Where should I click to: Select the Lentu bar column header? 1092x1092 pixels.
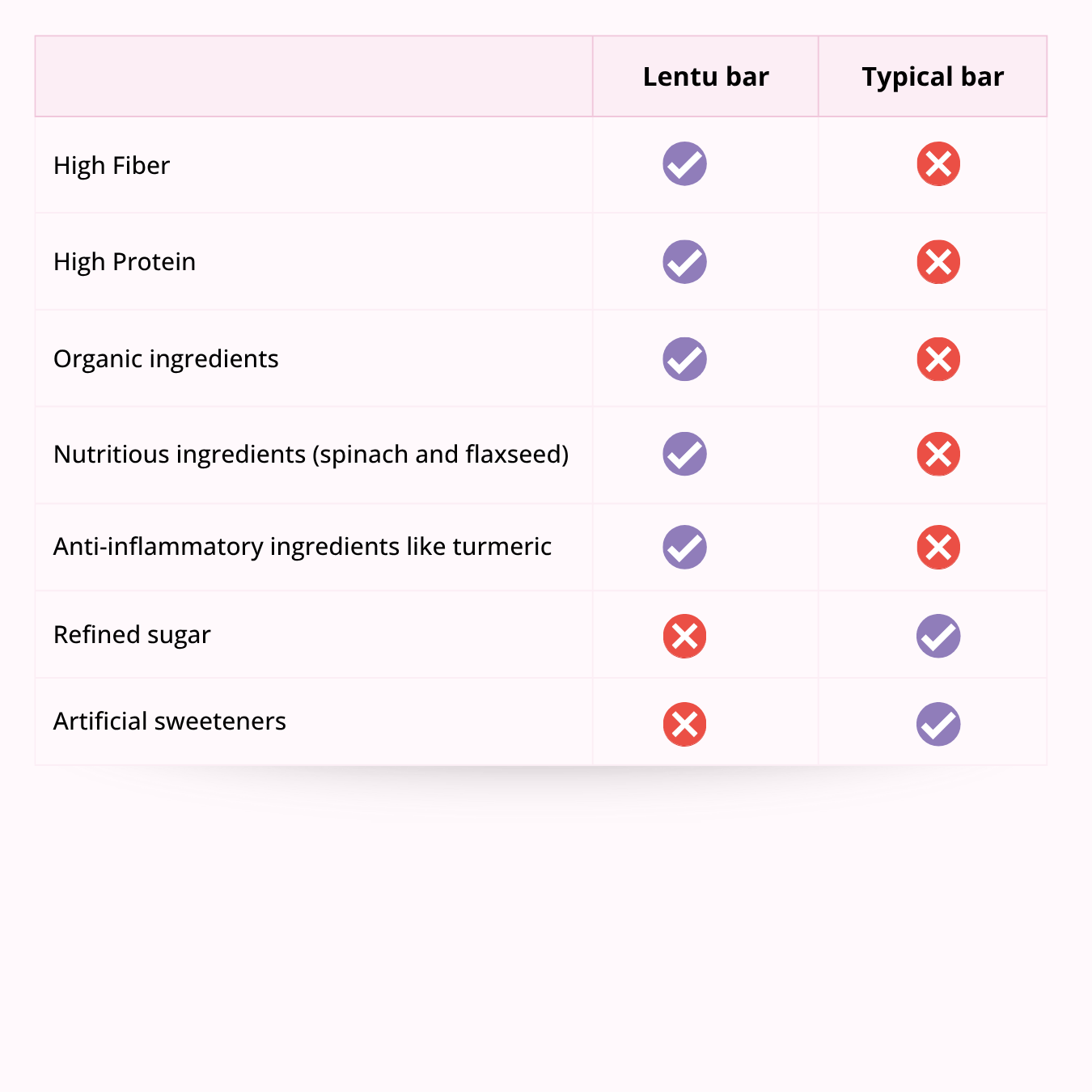705,77
